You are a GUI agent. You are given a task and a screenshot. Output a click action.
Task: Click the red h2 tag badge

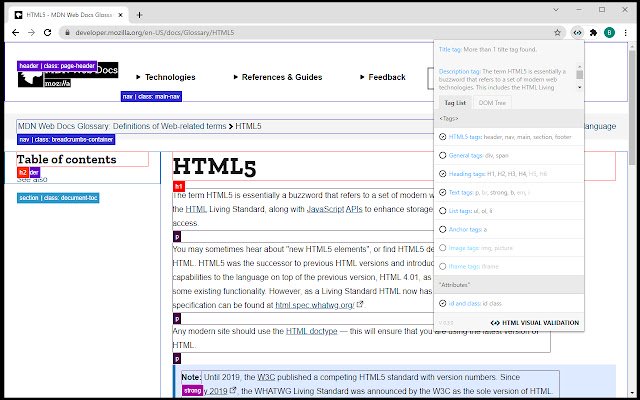point(23,173)
